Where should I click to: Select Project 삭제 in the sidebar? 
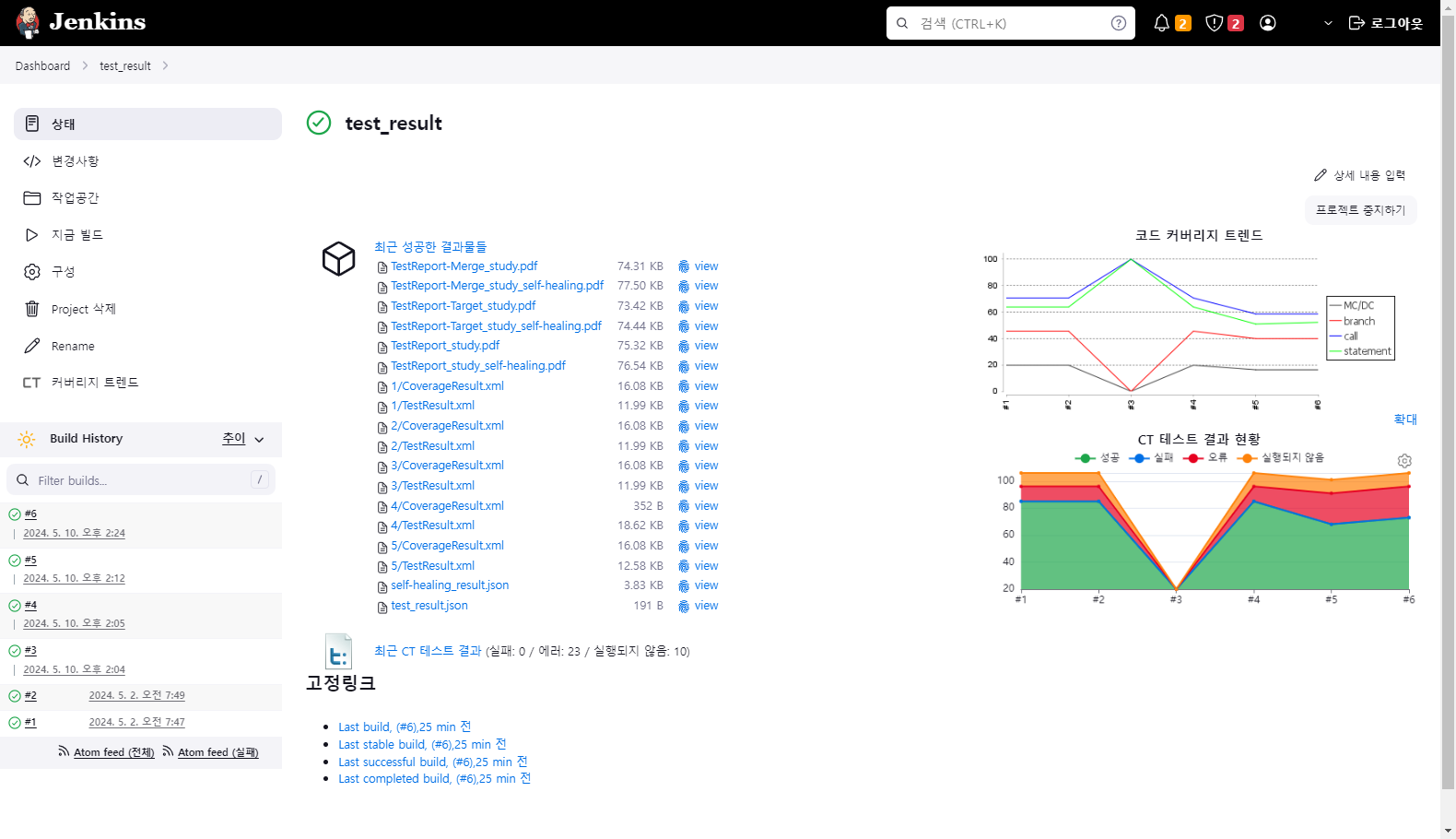[147, 309]
